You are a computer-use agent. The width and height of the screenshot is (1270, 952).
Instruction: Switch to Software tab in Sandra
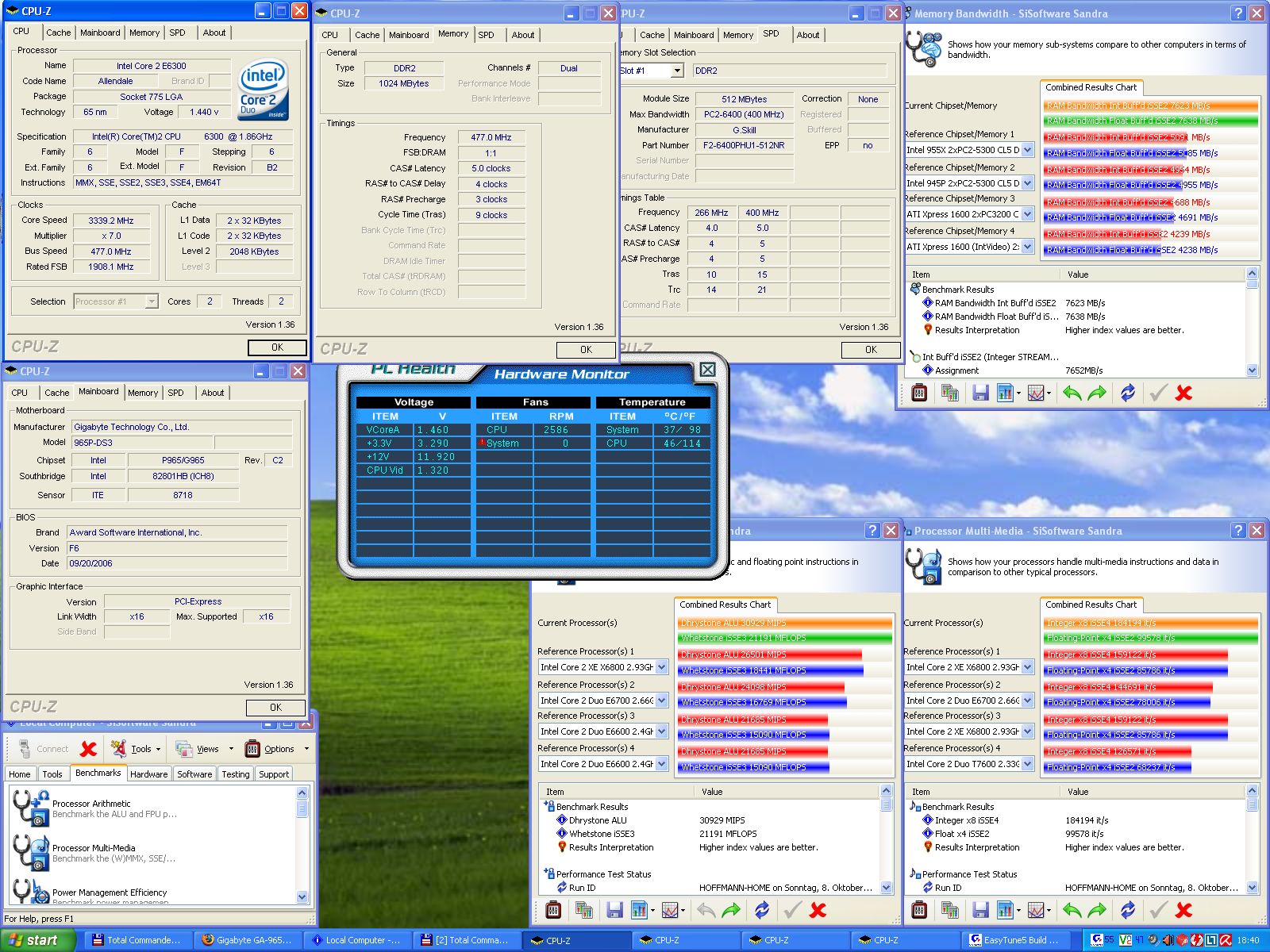click(194, 774)
